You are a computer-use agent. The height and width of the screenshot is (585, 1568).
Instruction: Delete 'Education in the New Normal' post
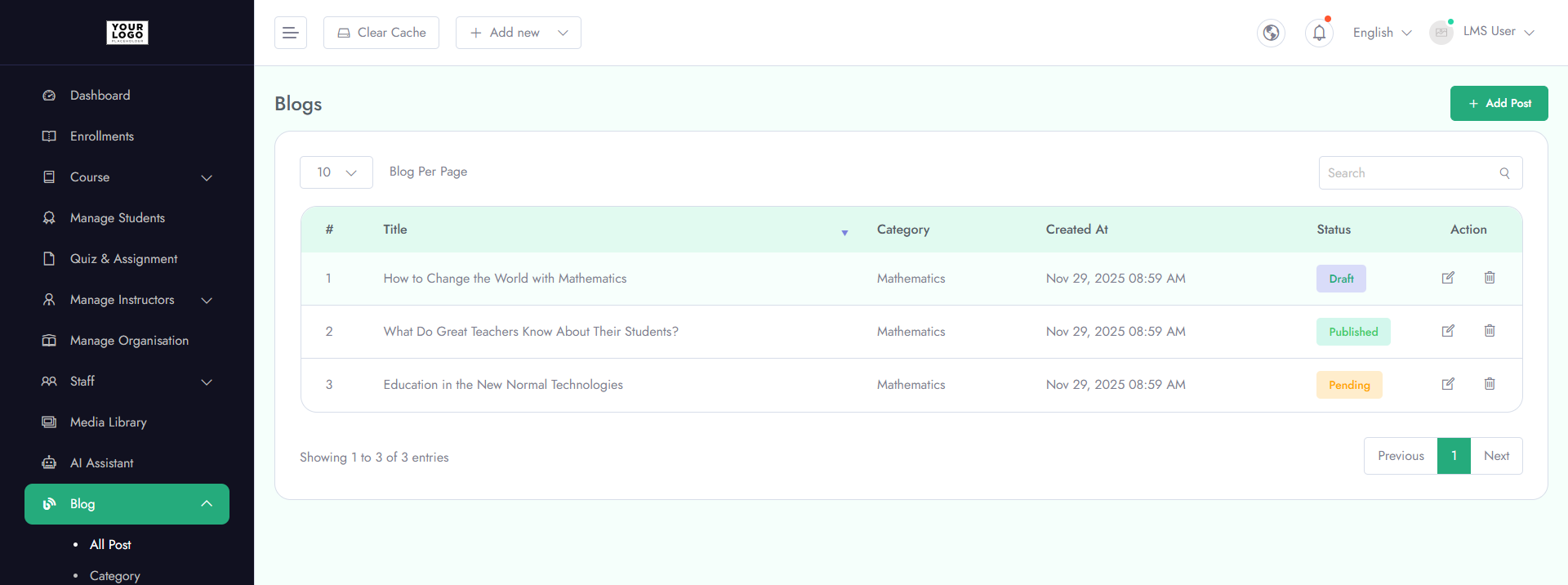tap(1490, 384)
